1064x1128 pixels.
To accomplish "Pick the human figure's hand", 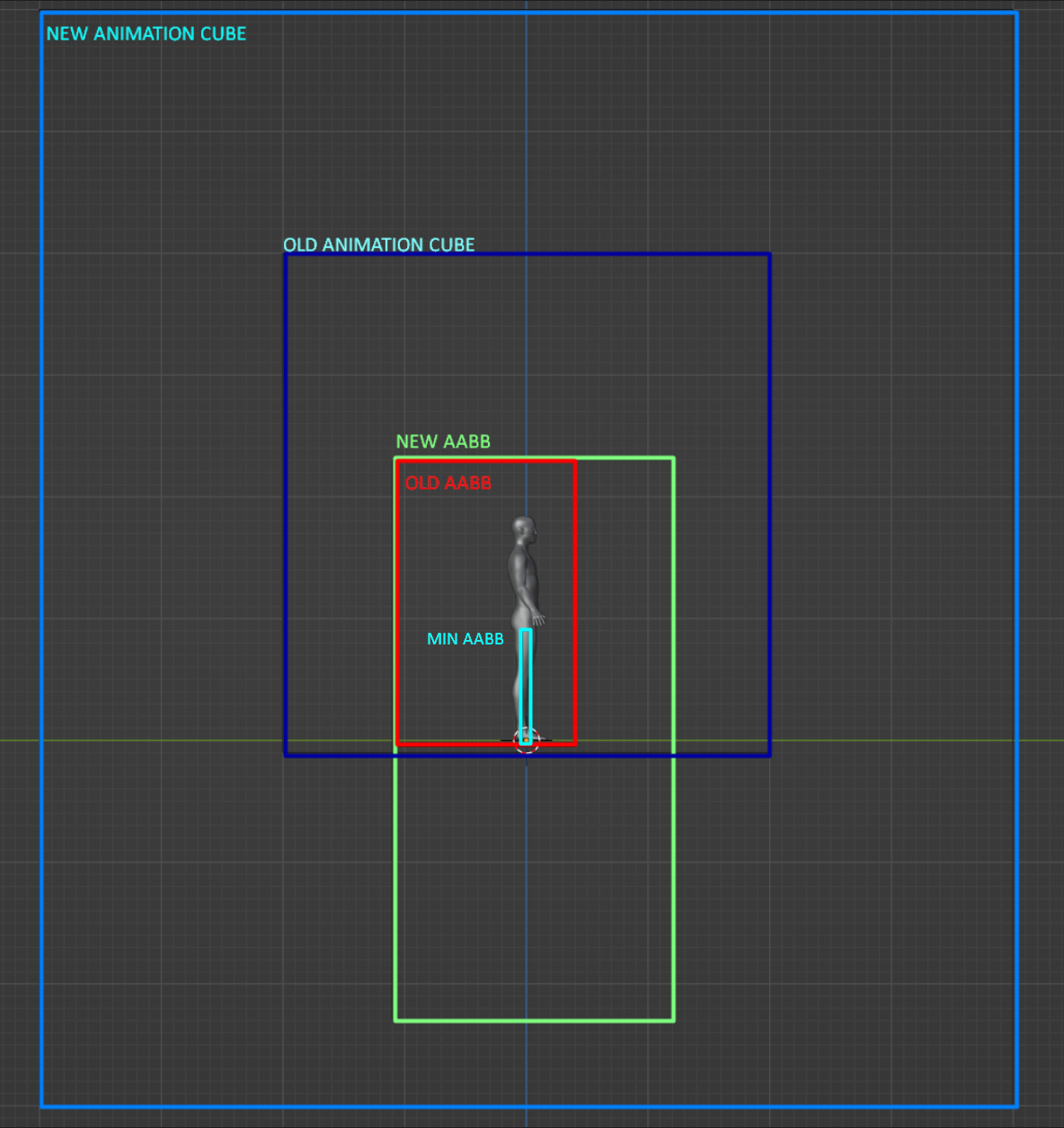I will [x=540, y=619].
